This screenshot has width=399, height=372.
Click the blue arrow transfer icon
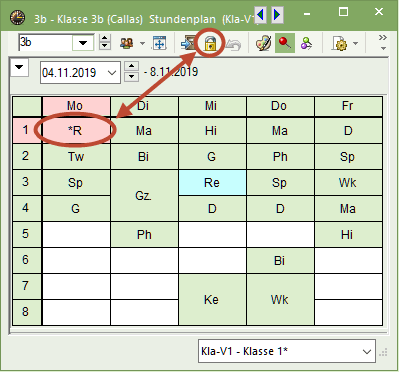[188, 44]
